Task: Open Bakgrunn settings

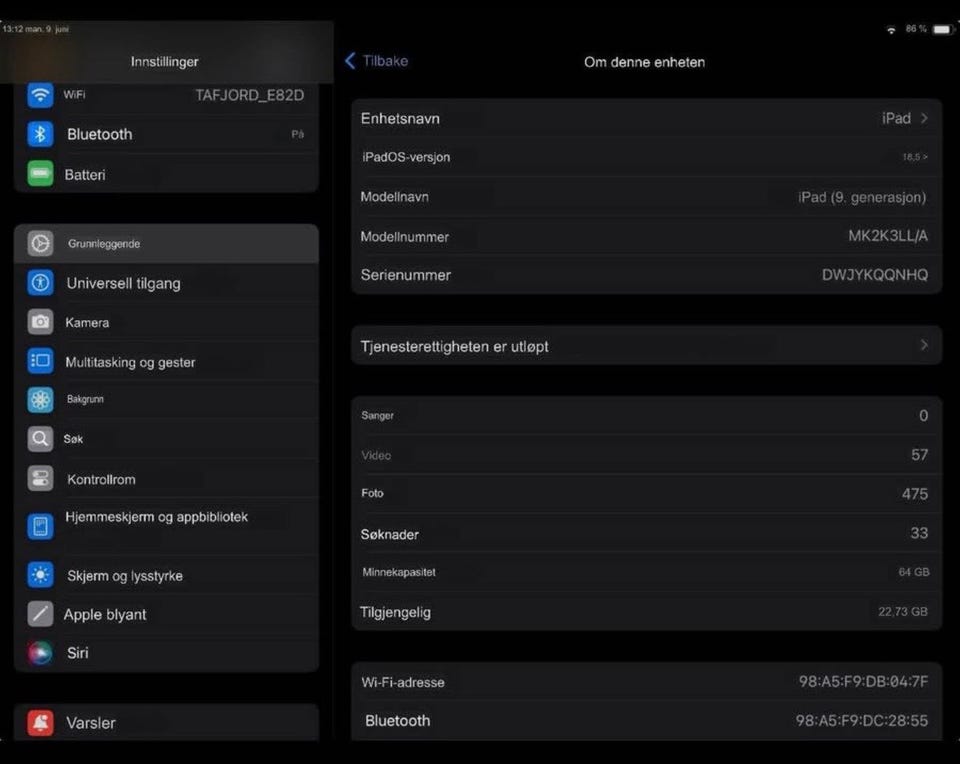Action: 167,400
